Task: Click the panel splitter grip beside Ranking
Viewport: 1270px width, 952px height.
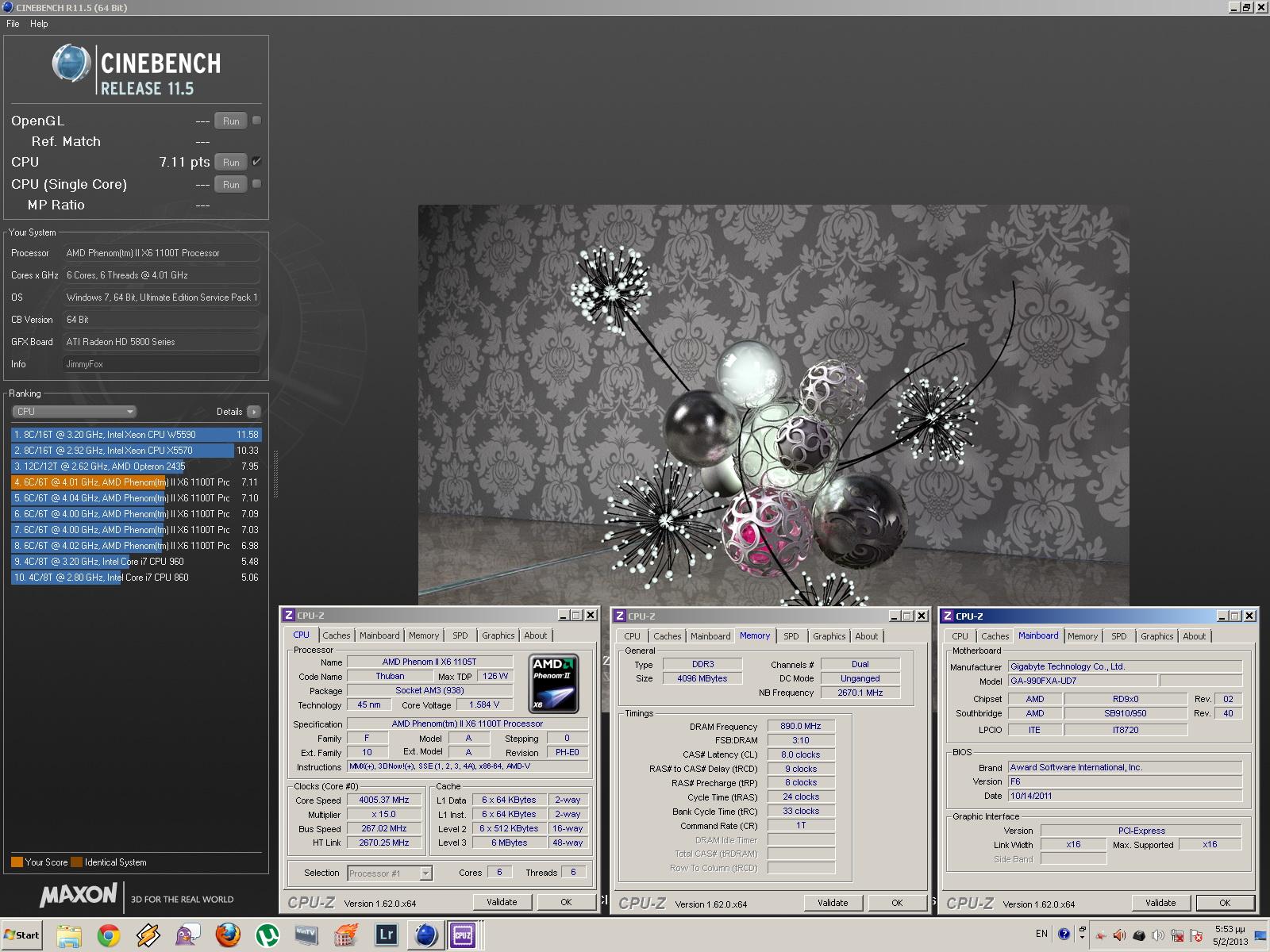Action: point(275,474)
